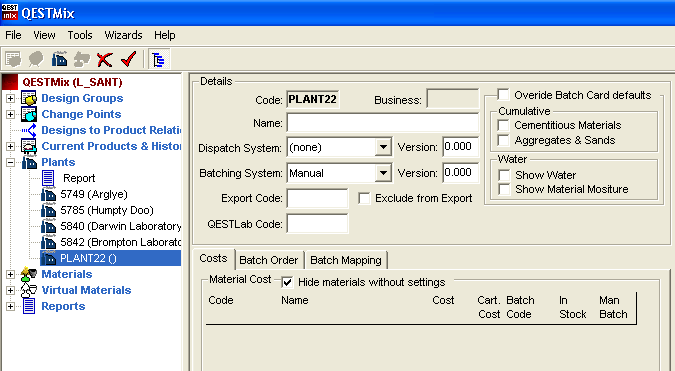Click the blue plant toolbar icon
The height and width of the screenshot is (371, 675).
point(59,59)
